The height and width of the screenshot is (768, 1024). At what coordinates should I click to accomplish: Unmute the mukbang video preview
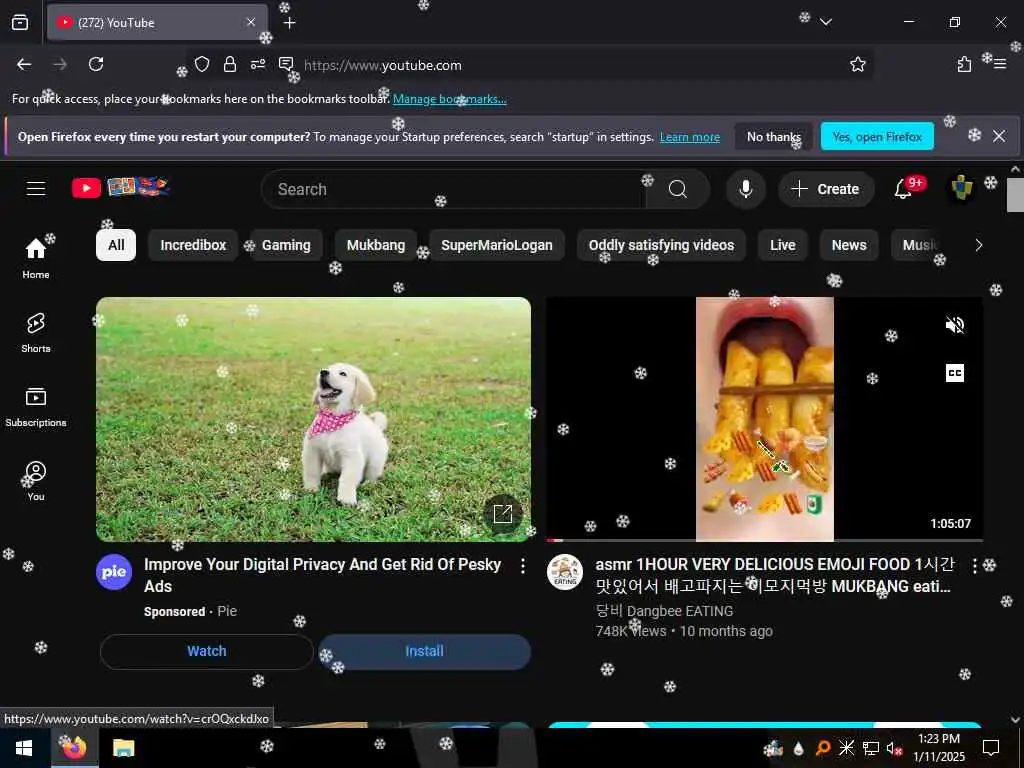coord(955,325)
